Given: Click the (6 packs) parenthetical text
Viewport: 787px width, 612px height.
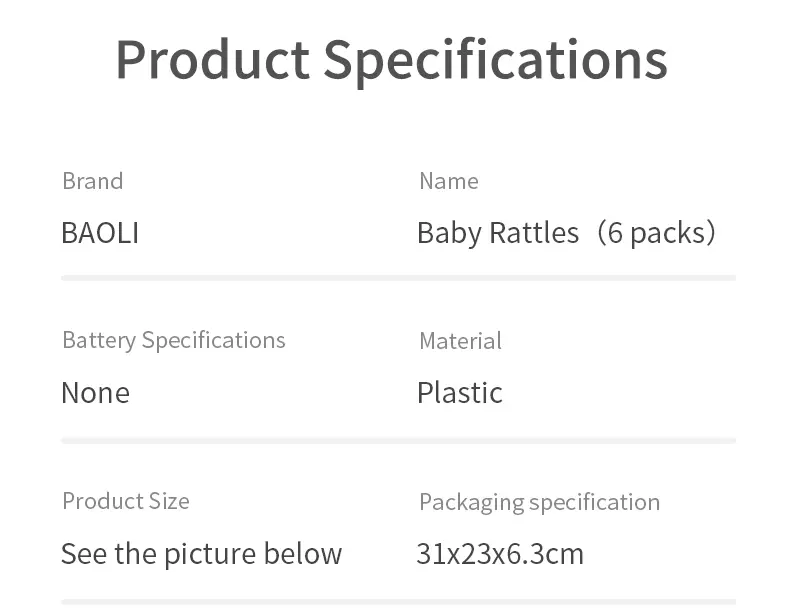Looking at the screenshot, I should [656, 233].
